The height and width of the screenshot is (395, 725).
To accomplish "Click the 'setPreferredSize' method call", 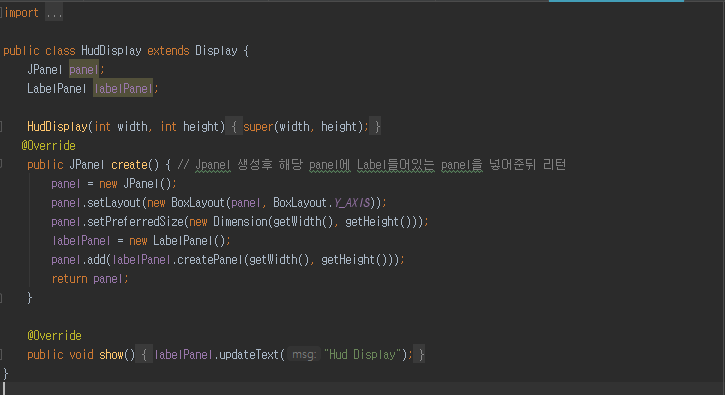I will point(135,222).
